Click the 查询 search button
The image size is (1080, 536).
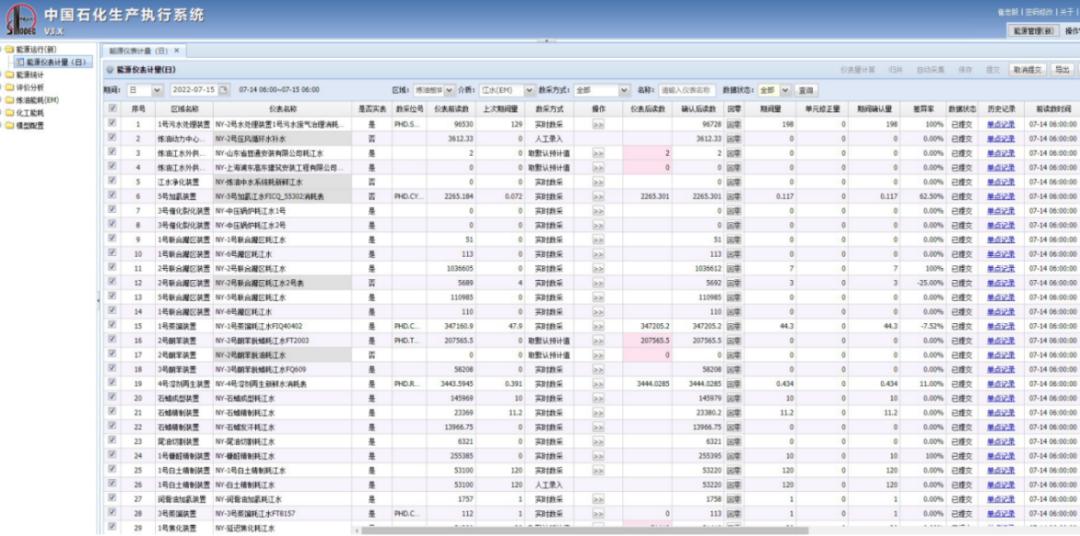806,90
